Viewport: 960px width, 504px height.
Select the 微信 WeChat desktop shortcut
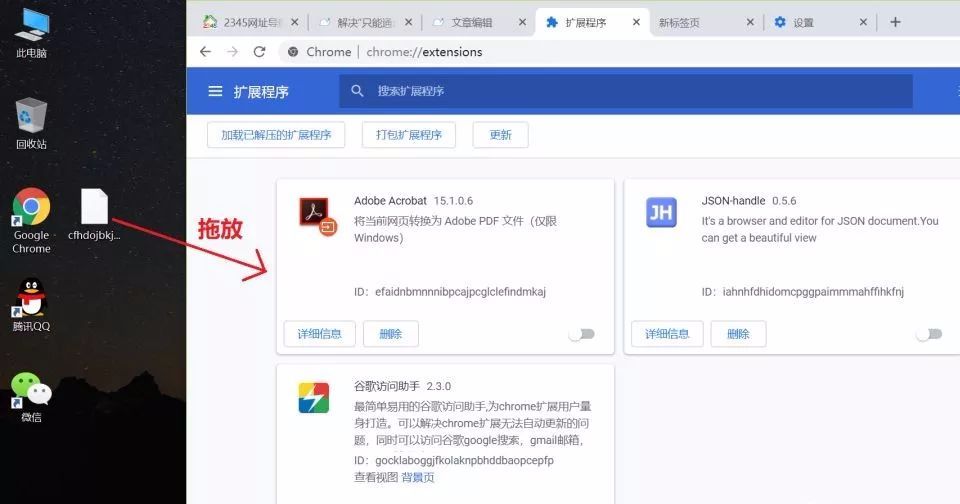click(31, 397)
